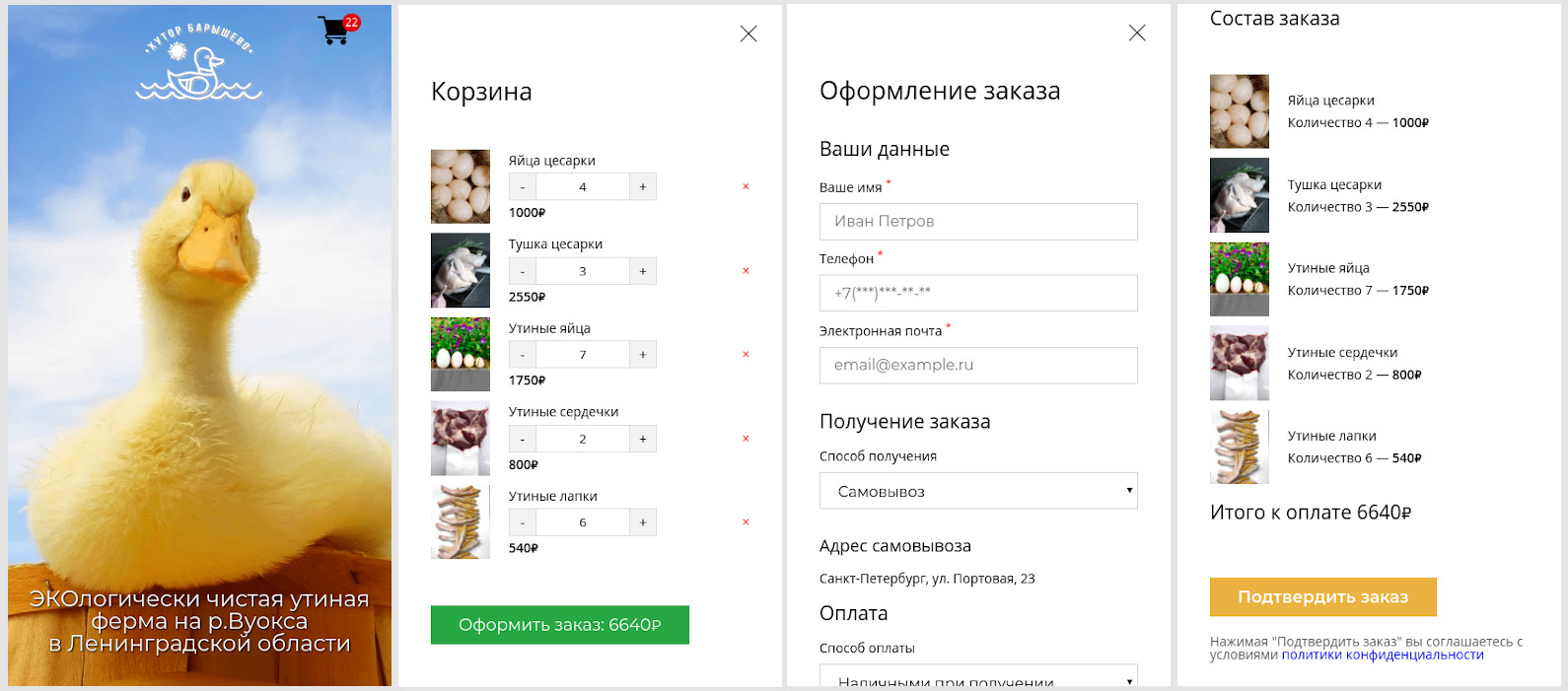Decrease quantity of Тушка цесарки

(x=523, y=271)
